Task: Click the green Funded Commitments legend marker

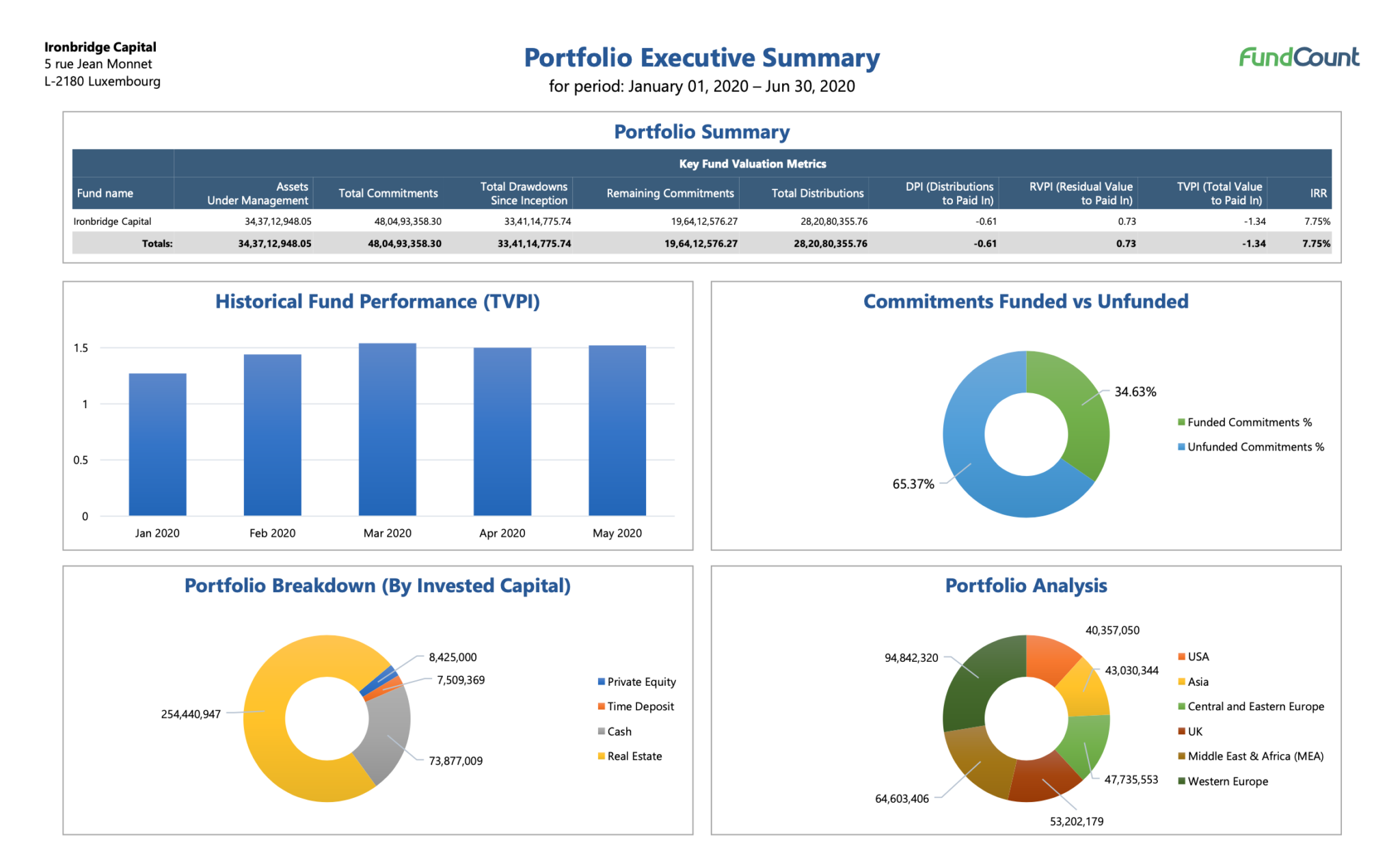Action: (x=1181, y=422)
